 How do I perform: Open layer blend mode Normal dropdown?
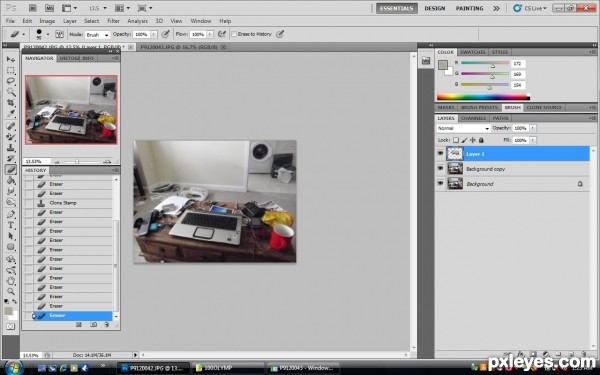[463, 128]
